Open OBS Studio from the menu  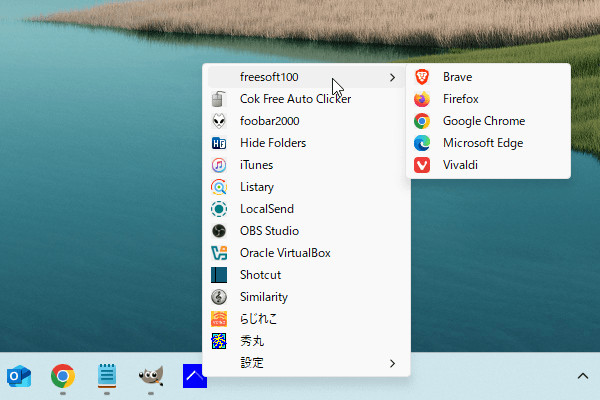pos(306,231)
